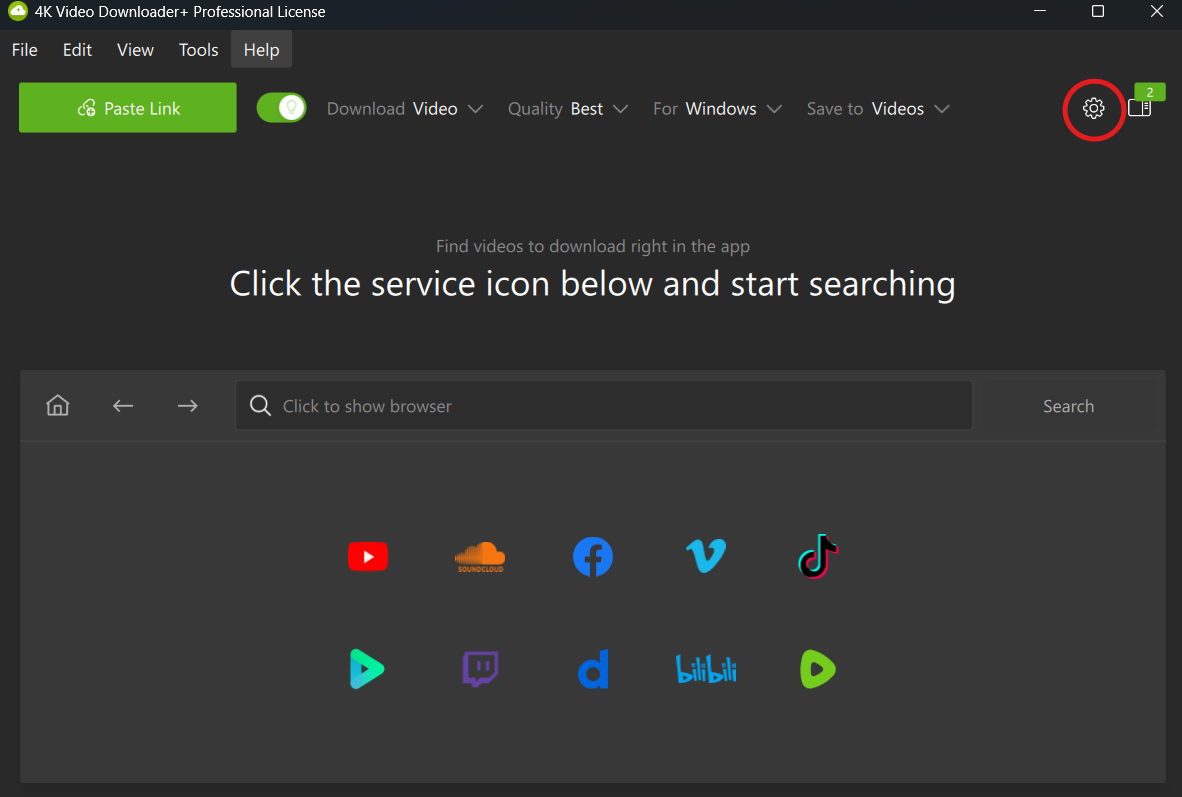The width and height of the screenshot is (1182, 797).
Task: Click the blue Dailymotion "d" icon
Action: click(x=592, y=669)
